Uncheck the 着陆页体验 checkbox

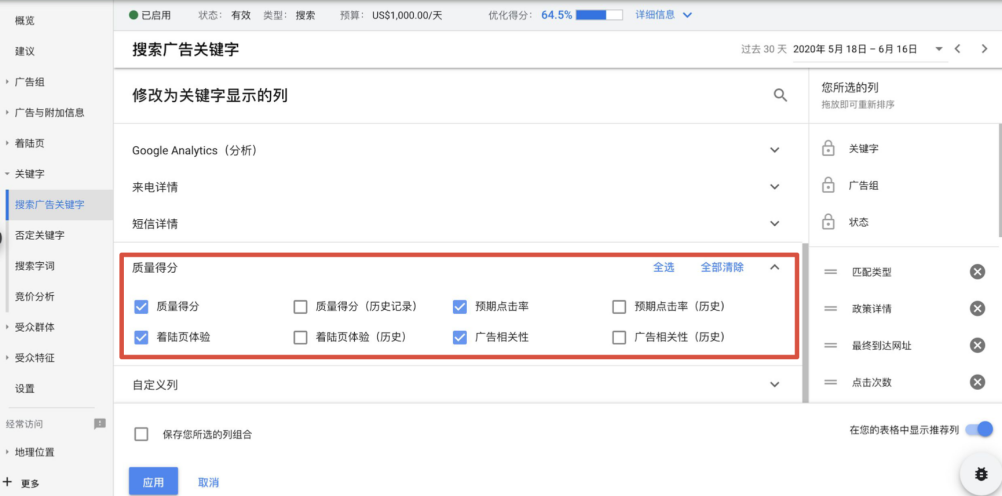tap(141, 337)
